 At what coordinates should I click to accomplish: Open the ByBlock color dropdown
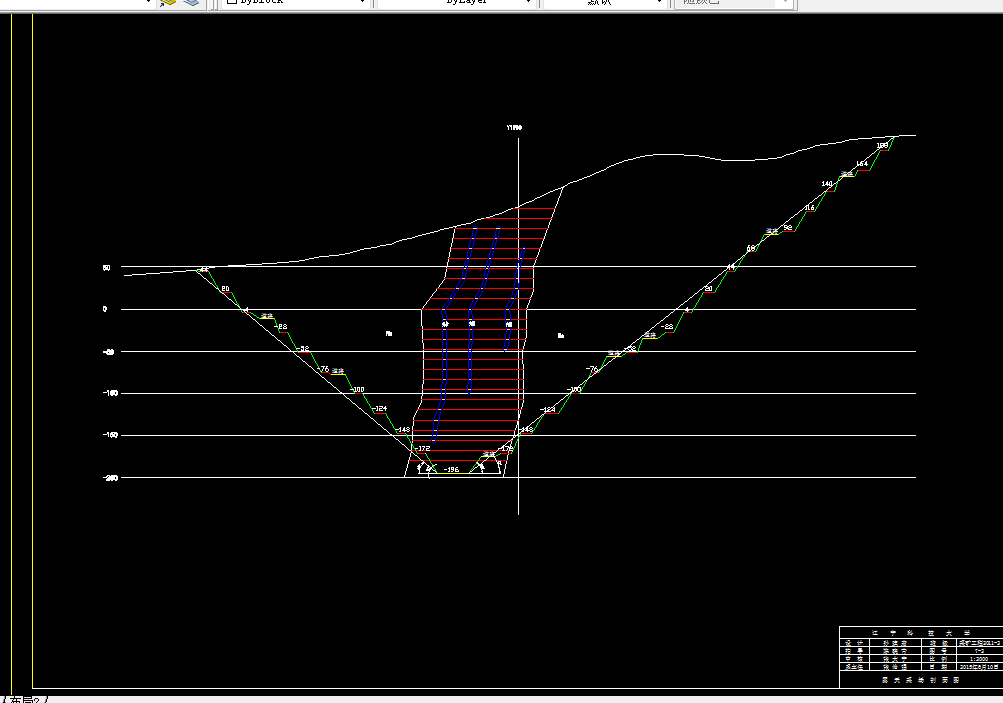click(296, 3)
